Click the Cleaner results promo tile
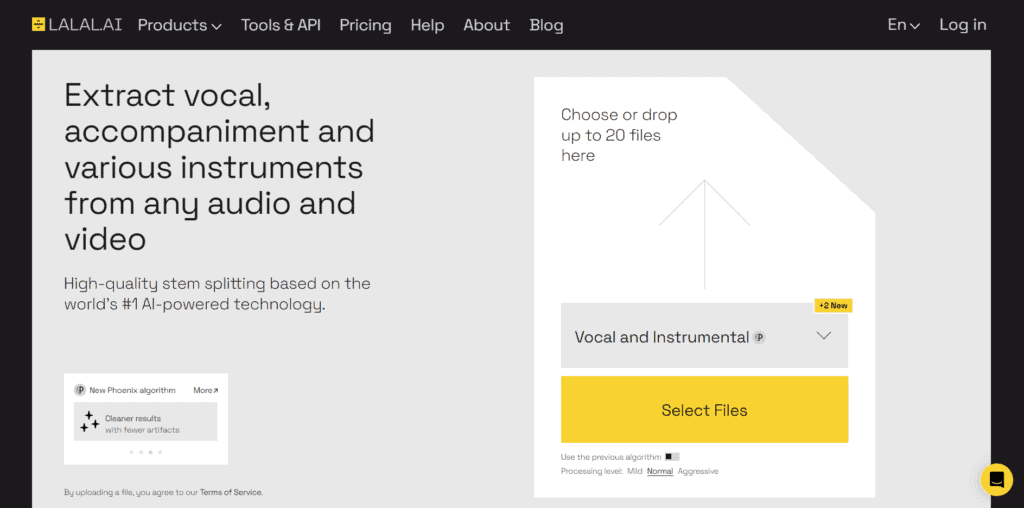The height and width of the screenshot is (508, 1024). click(146, 422)
